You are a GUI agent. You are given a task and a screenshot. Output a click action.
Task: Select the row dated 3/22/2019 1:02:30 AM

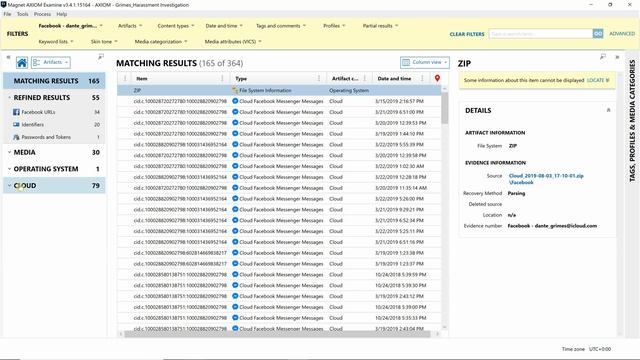[279, 166]
